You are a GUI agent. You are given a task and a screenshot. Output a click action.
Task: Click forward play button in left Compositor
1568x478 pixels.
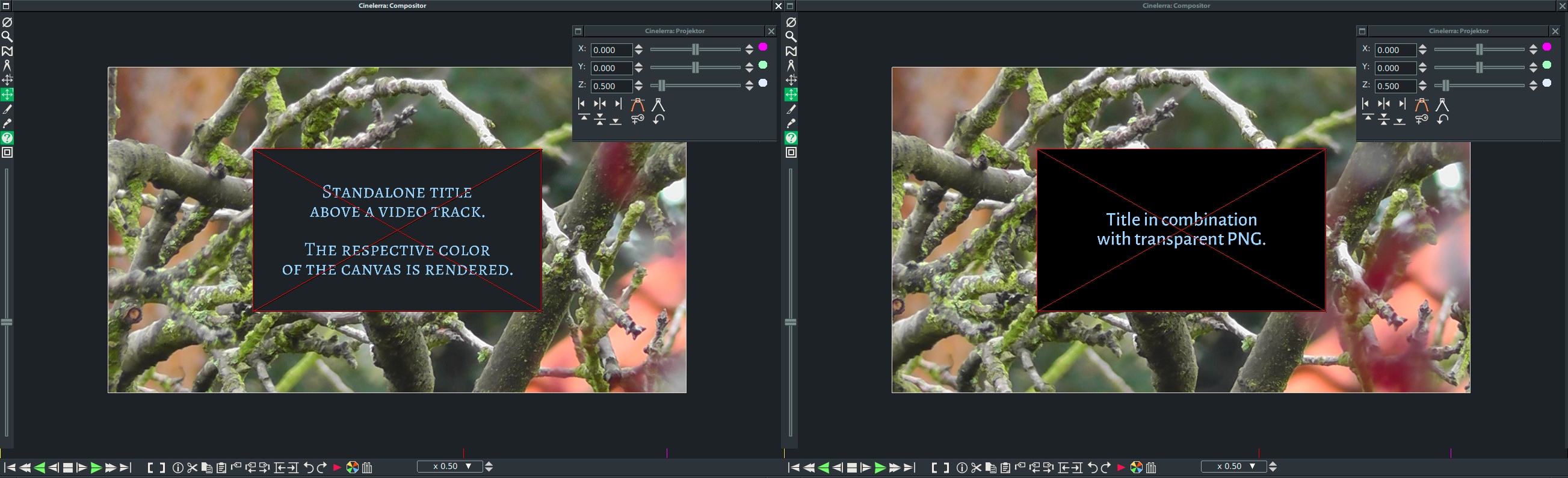pos(96,468)
